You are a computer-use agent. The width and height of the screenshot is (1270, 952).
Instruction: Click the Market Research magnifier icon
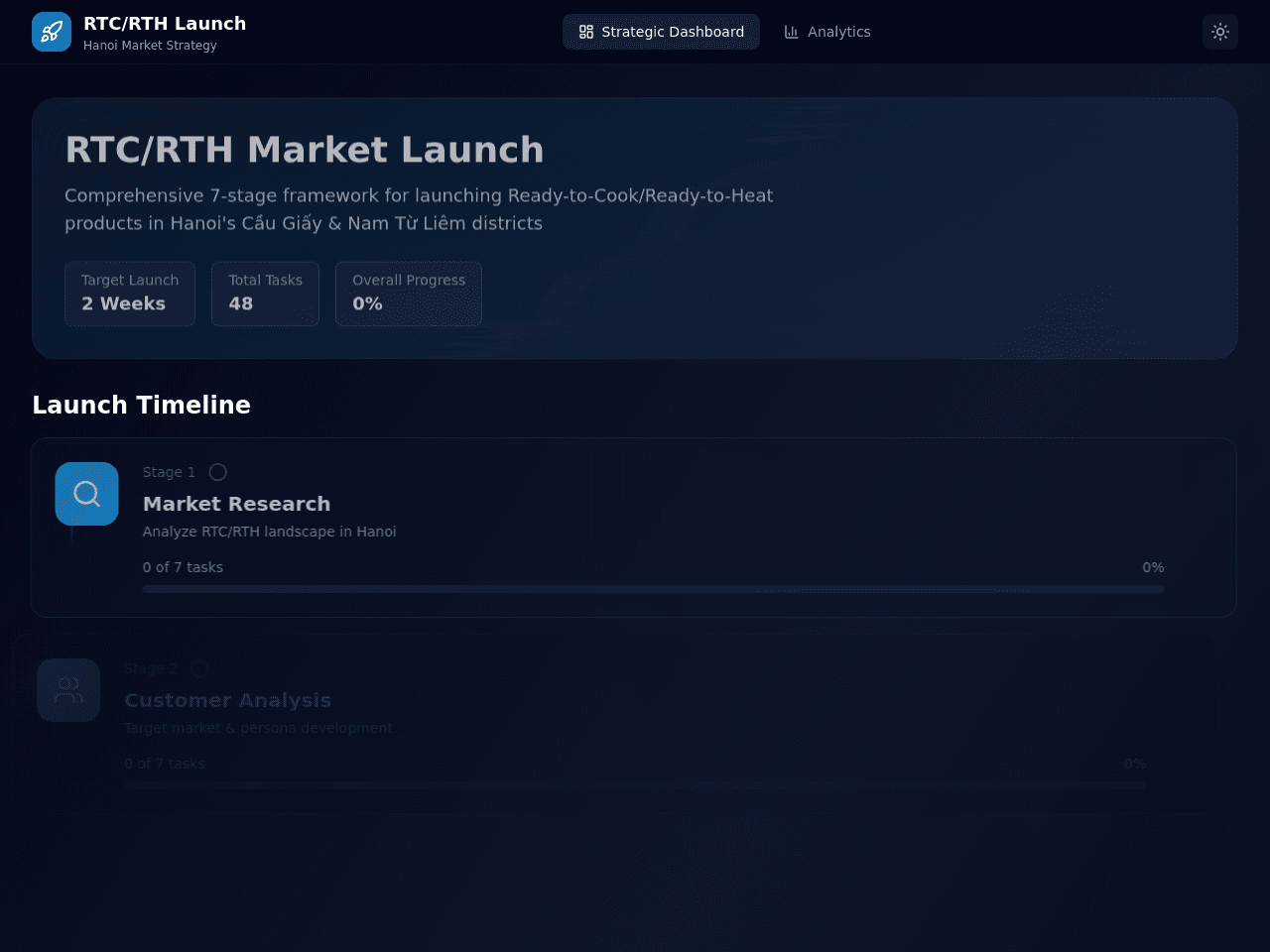(x=87, y=494)
